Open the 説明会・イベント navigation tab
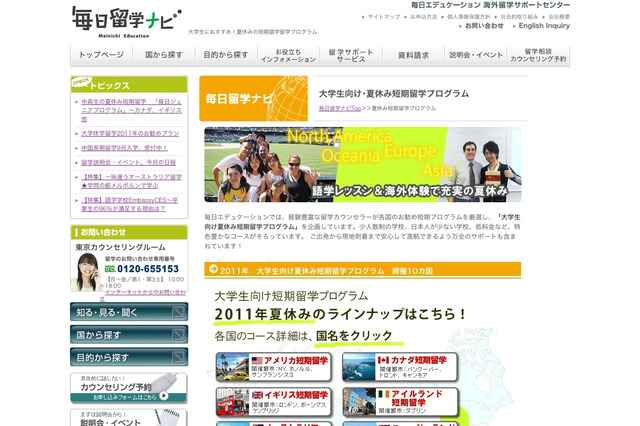 pyautogui.click(x=476, y=55)
